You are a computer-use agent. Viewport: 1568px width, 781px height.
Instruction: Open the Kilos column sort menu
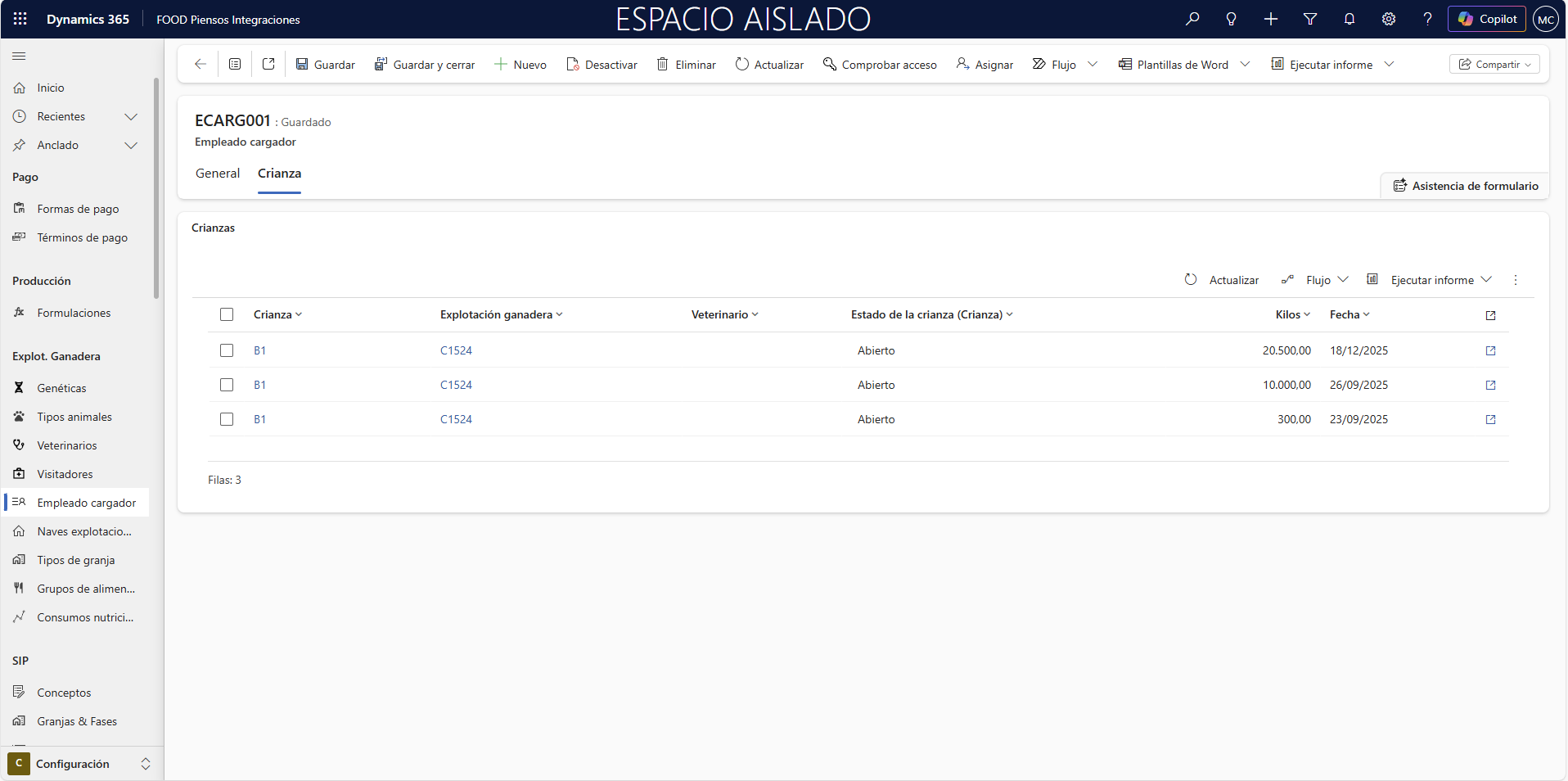click(1292, 314)
